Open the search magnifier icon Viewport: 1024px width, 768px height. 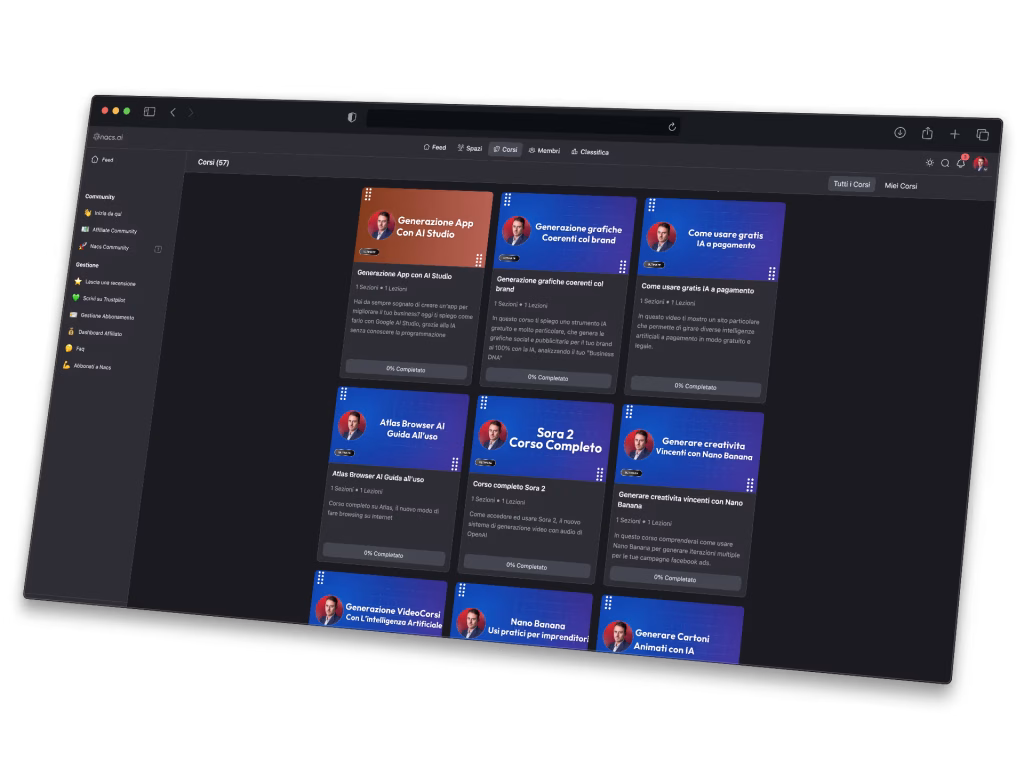[x=945, y=163]
